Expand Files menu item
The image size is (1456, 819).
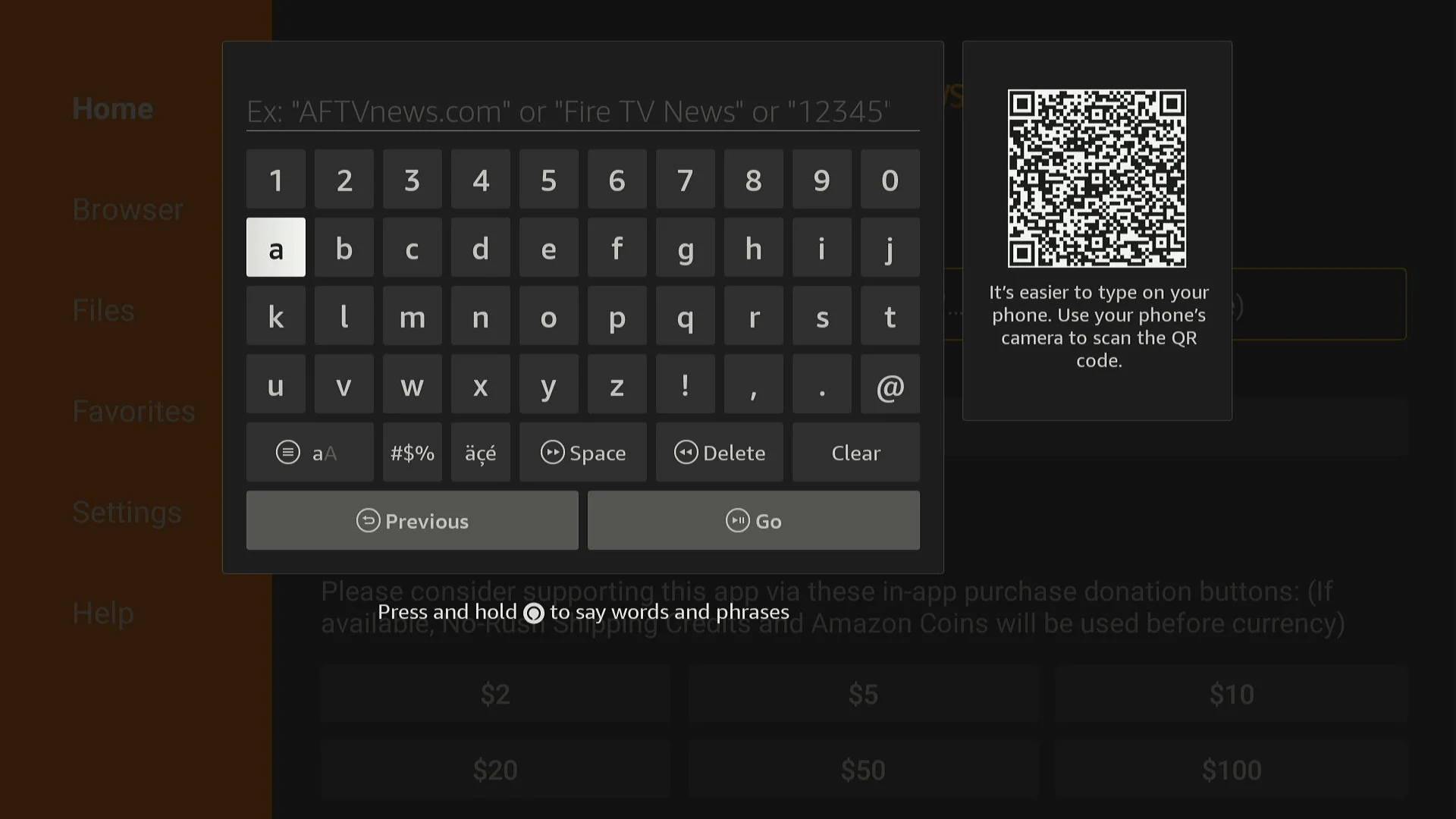point(103,310)
